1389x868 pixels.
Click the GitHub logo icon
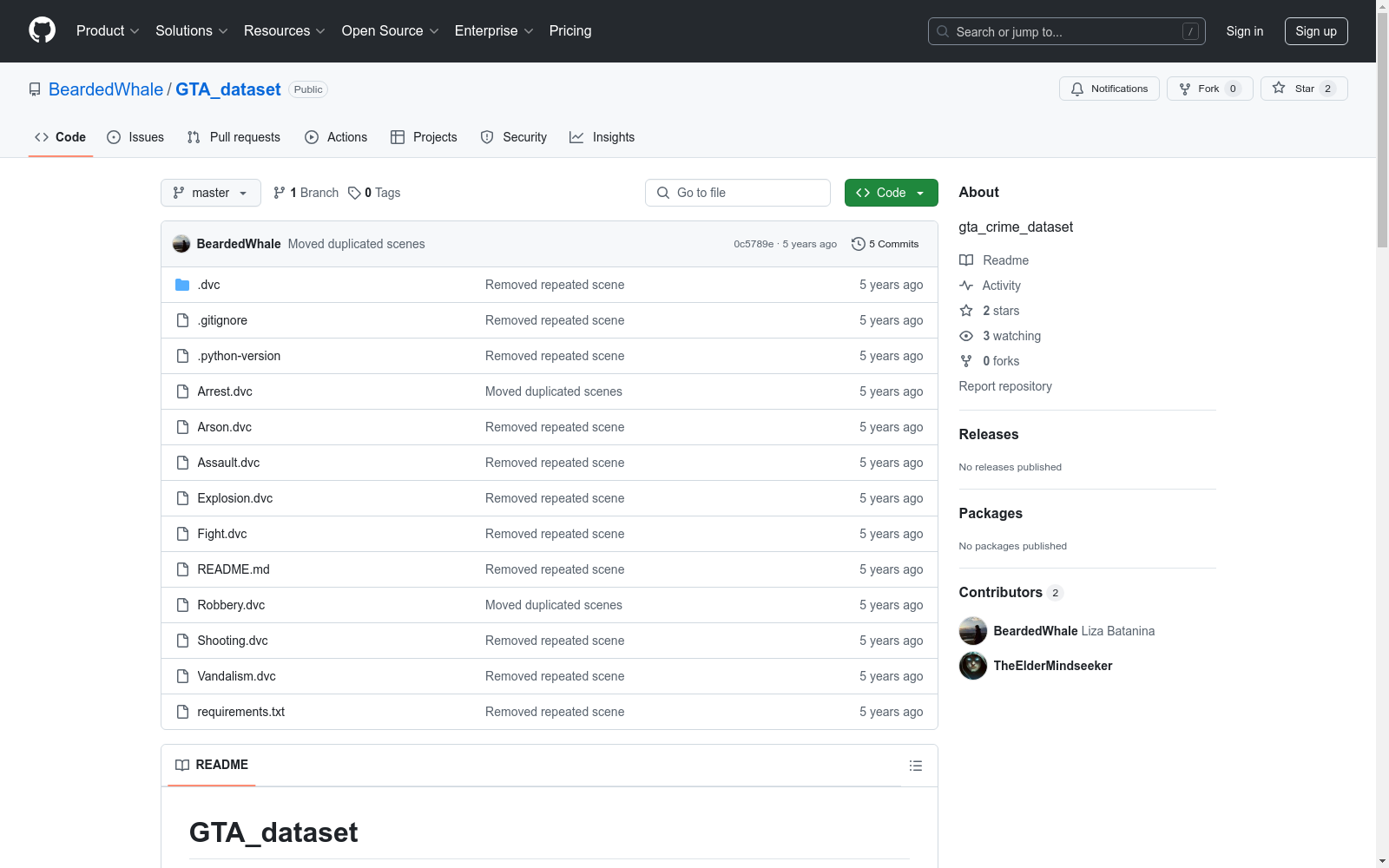click(x=42, y=30)
